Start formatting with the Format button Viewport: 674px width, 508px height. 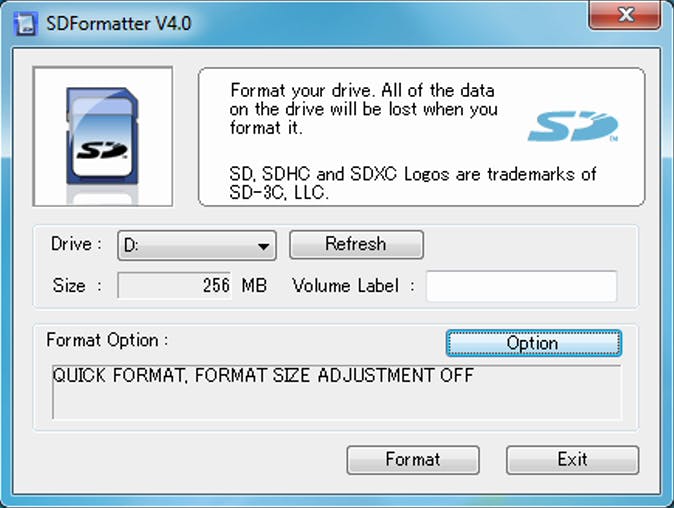tap(413, 460)
